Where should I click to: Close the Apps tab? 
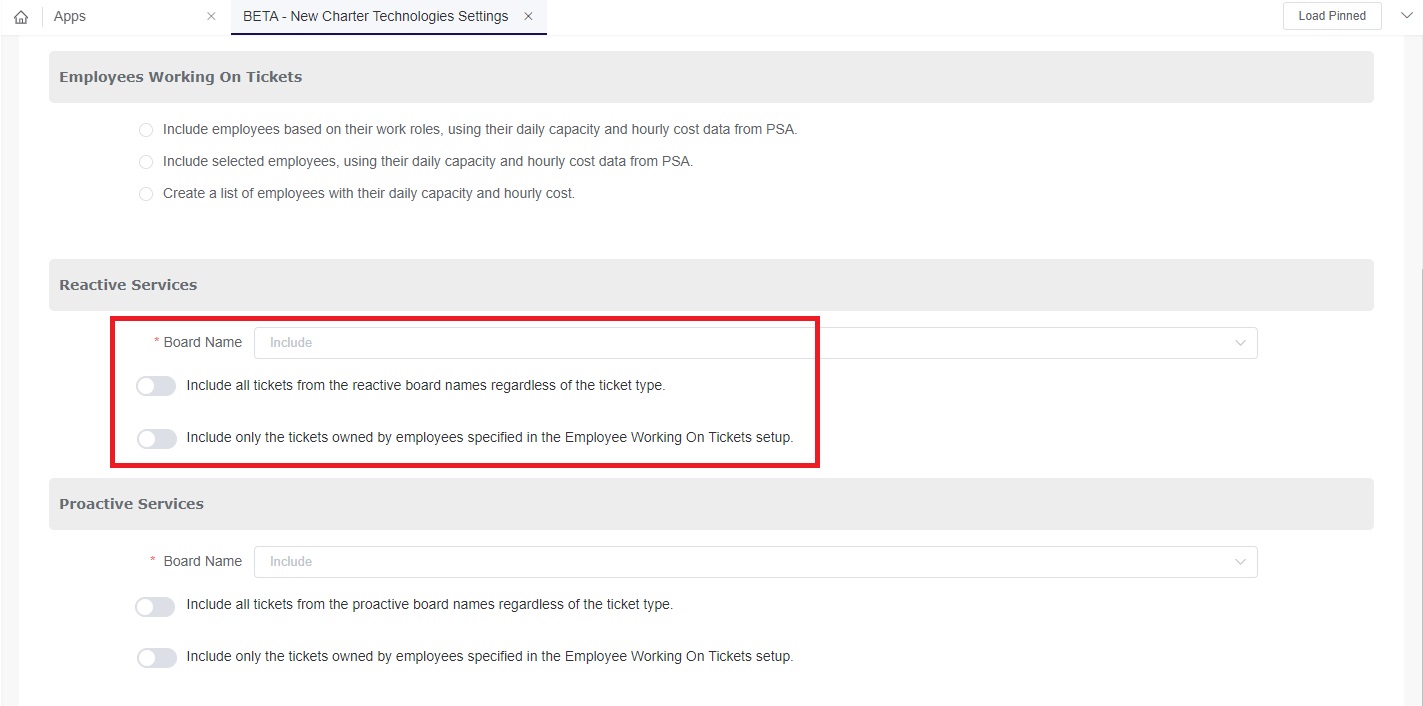click(211, 17)
